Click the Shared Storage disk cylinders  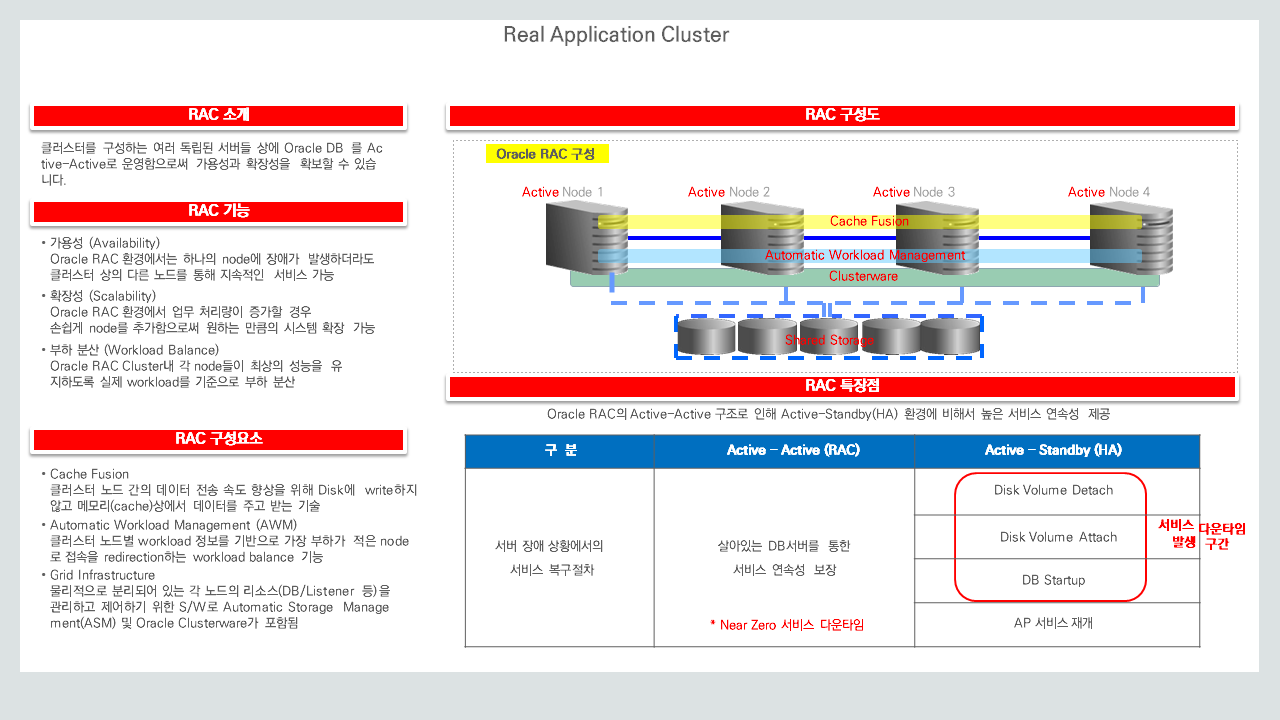coord(829,337)
